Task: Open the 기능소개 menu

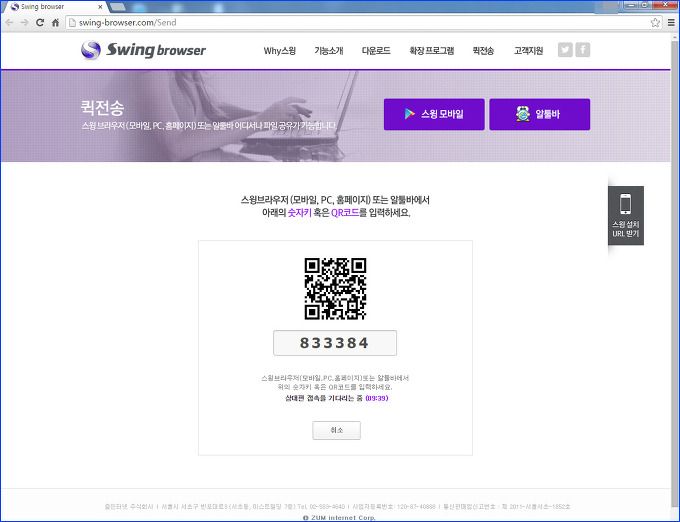Action: click(329, 51)
